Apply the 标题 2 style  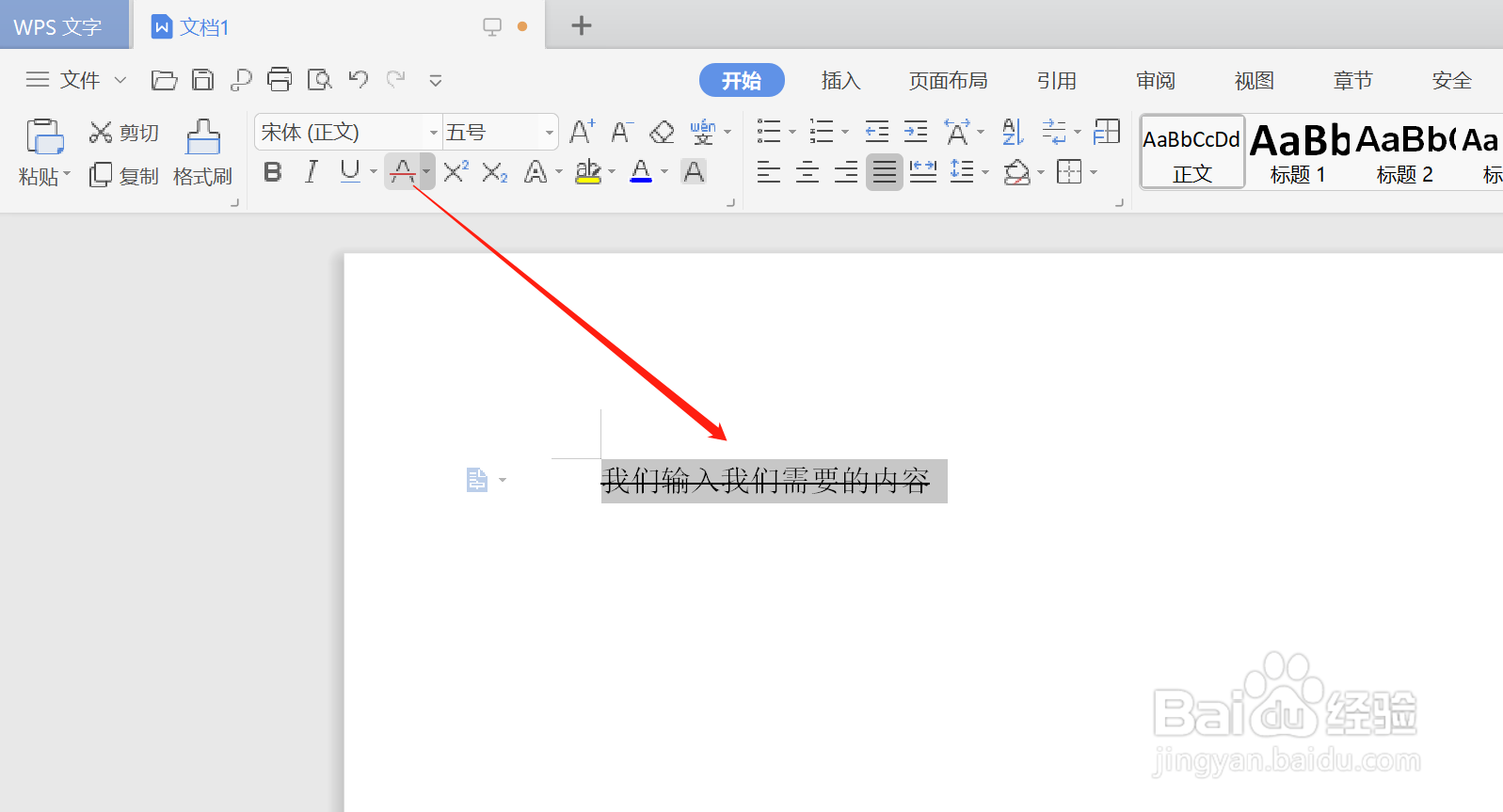click(x=1405, y=152)
